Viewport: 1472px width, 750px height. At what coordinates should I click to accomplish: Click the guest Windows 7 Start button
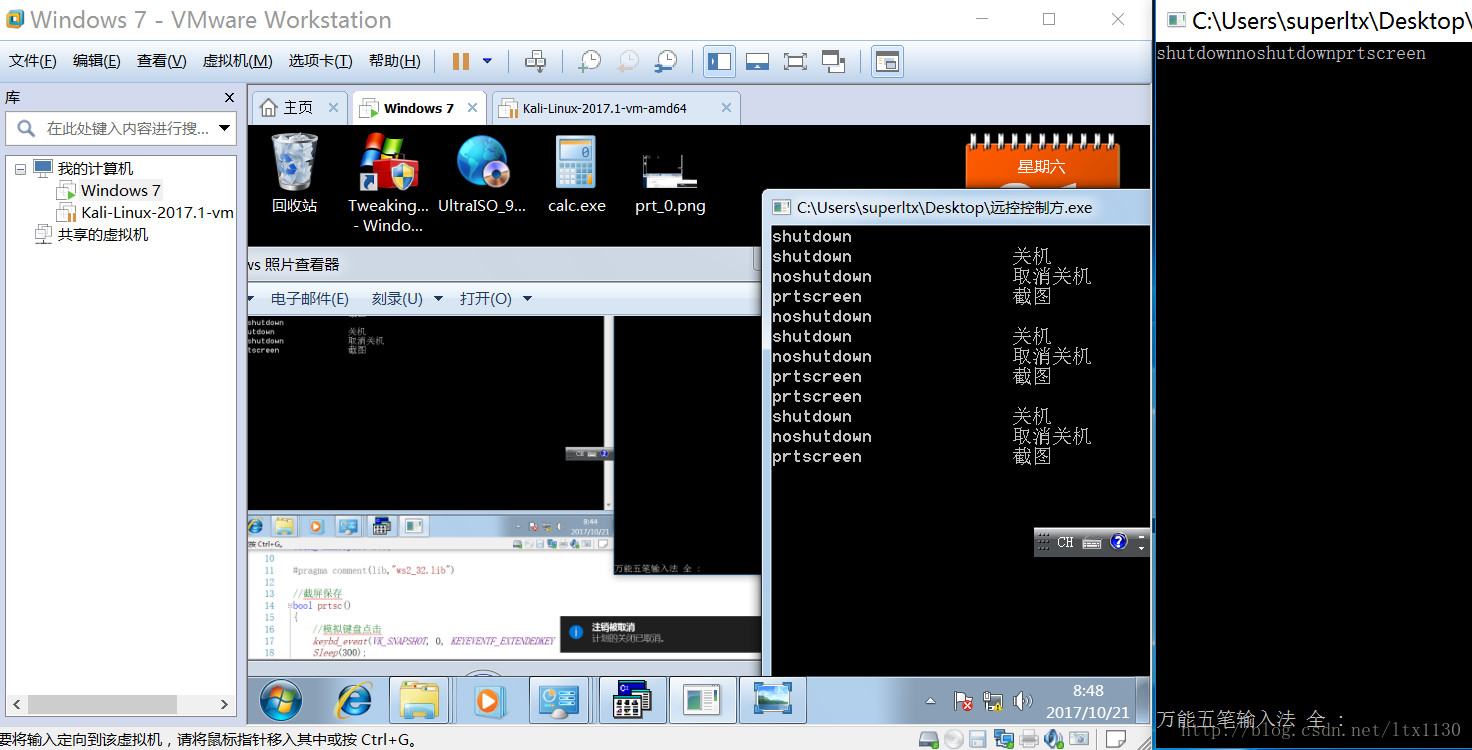point(281,700)
